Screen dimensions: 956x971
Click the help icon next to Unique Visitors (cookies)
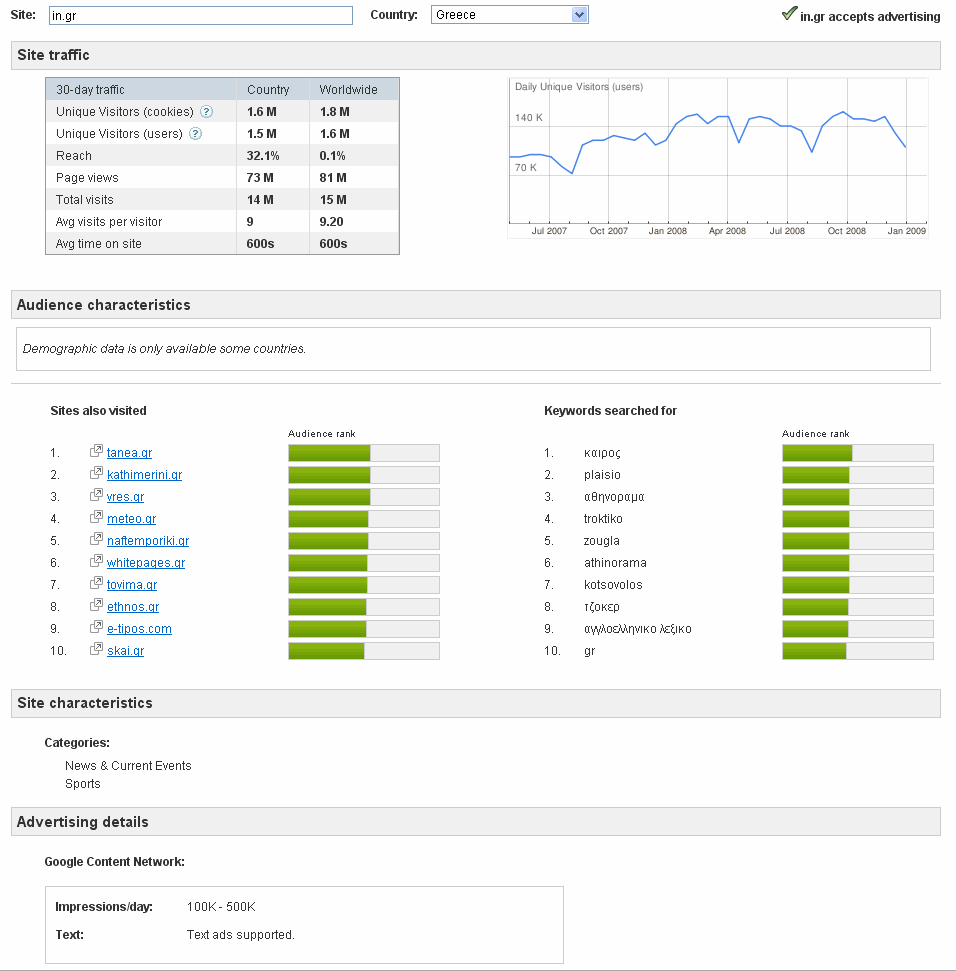[207, 111]
